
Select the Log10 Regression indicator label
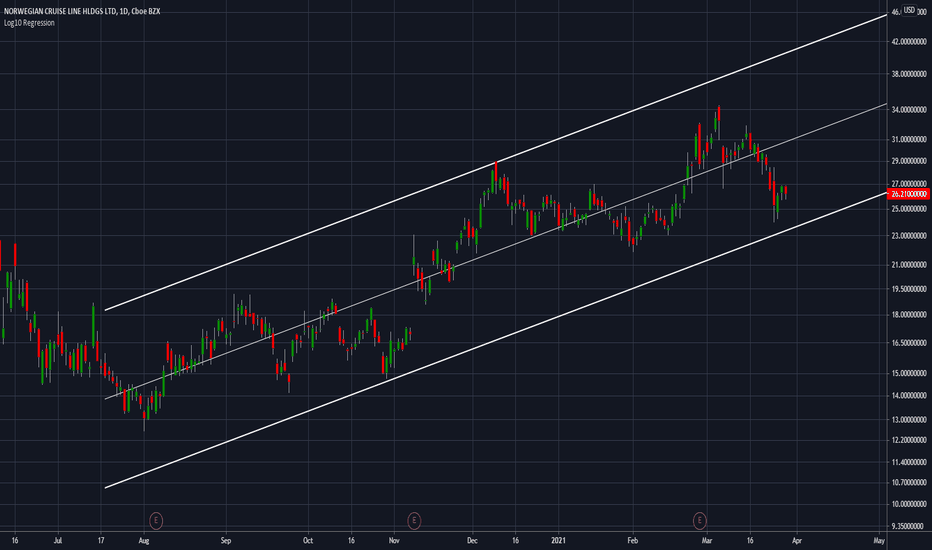click(x=29, y=23)
